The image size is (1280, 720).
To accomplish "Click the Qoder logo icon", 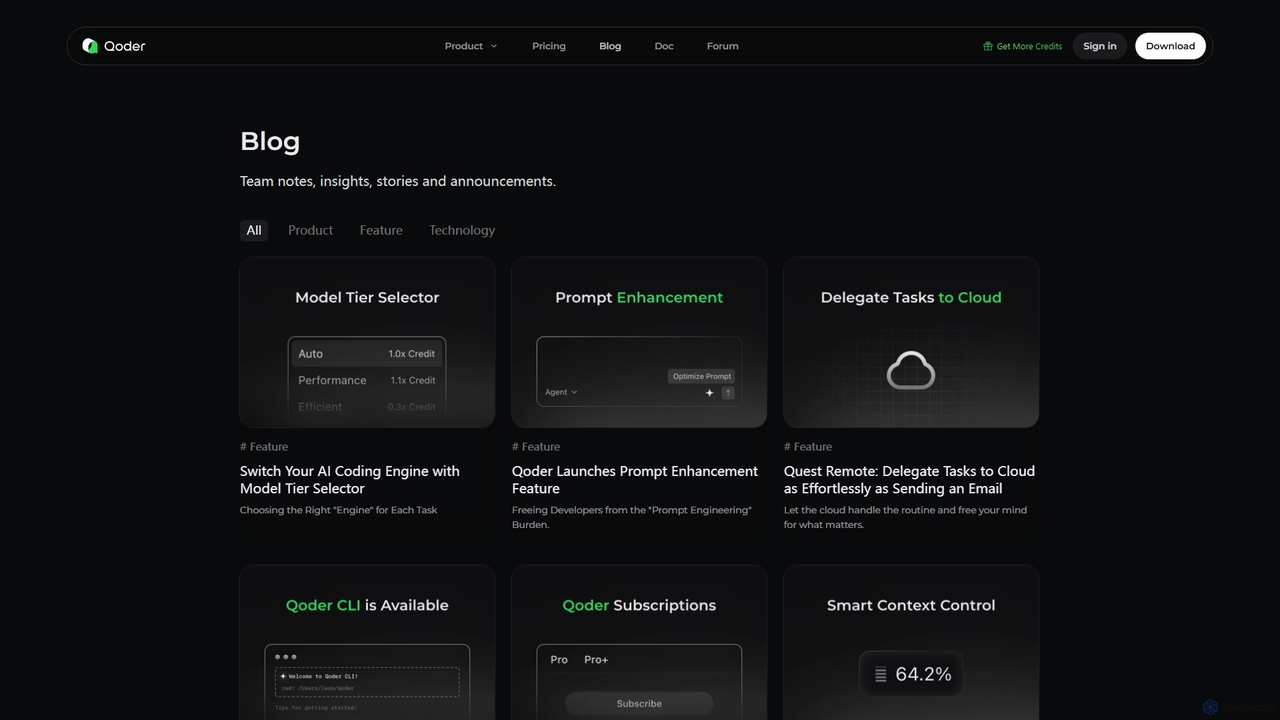I will point(90,46).
